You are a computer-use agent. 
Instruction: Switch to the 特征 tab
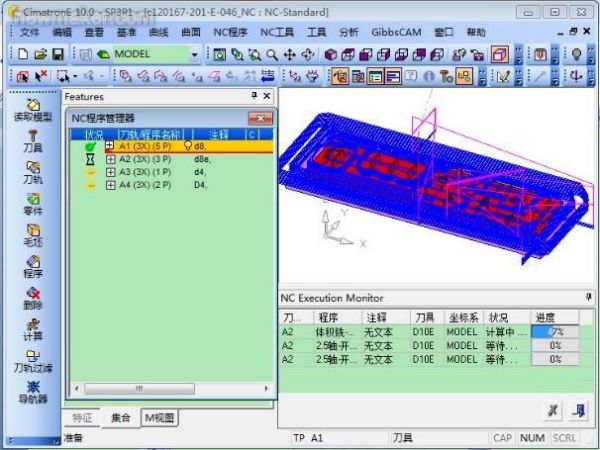pyautogui.click(x=83, y=418)
